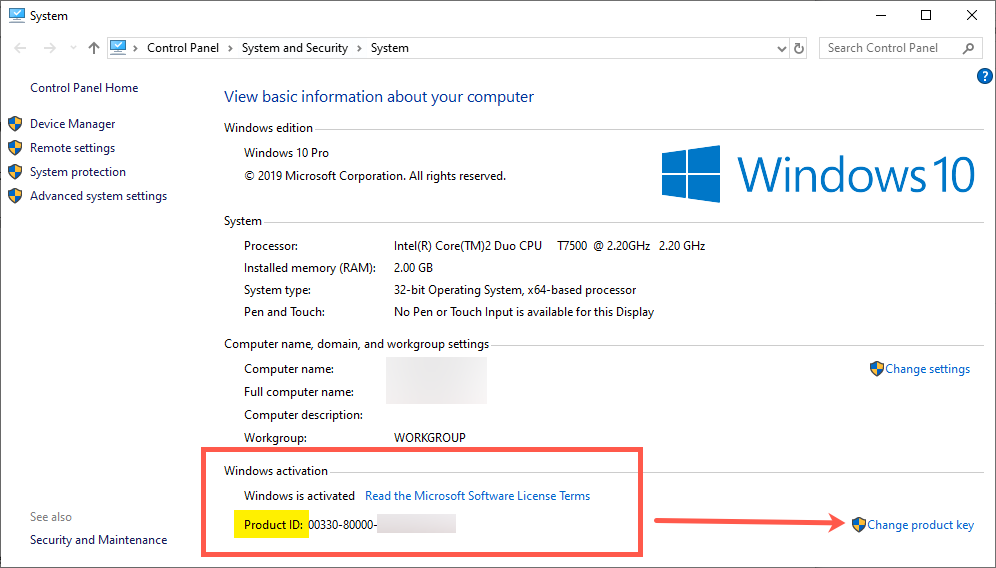
Task: Click Change product key
Action: (x=920, y=525)
